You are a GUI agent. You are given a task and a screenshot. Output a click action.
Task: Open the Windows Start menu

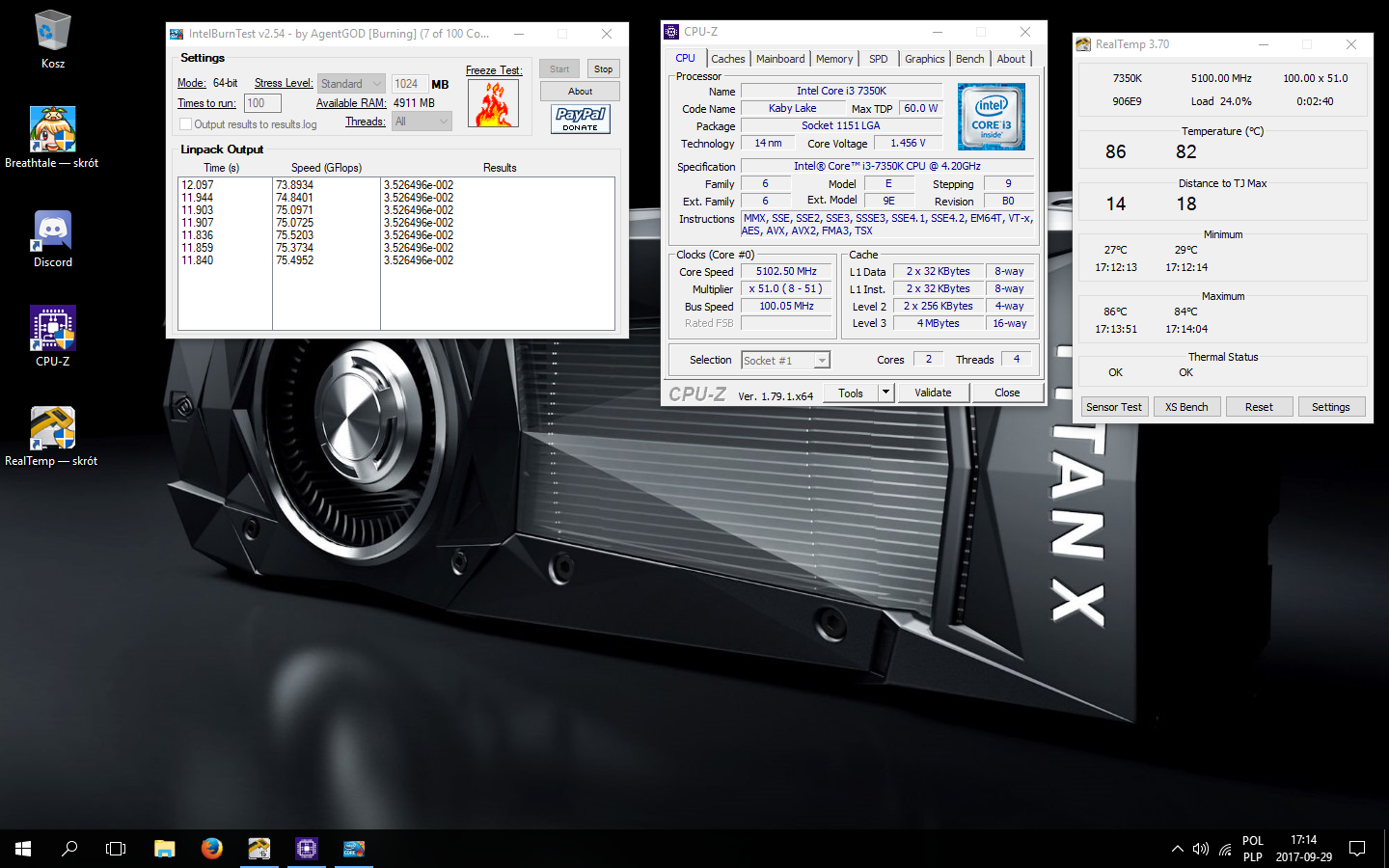23,849
